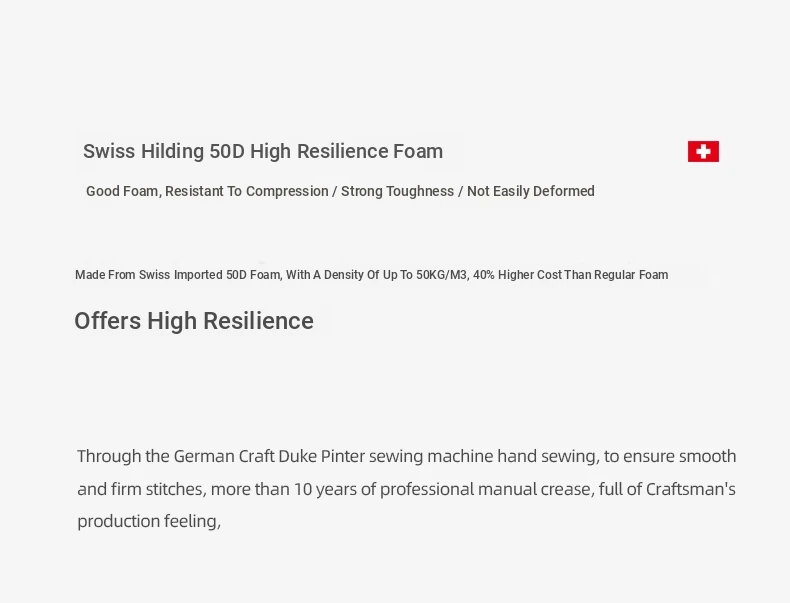Screen dimensions: 790x603
Task: Click "40% Higher Cost Than Regular Foam" text
Action: tap(570, 275)
